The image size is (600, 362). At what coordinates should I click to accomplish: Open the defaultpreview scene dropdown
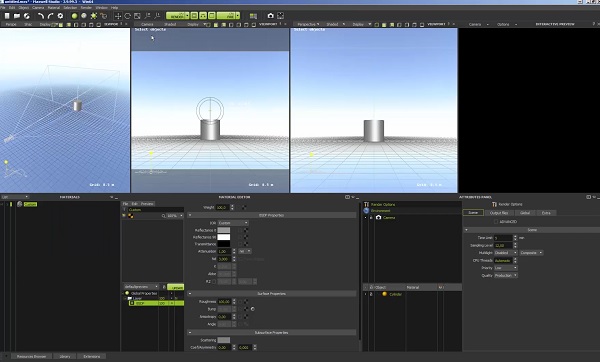click(141, 287)
